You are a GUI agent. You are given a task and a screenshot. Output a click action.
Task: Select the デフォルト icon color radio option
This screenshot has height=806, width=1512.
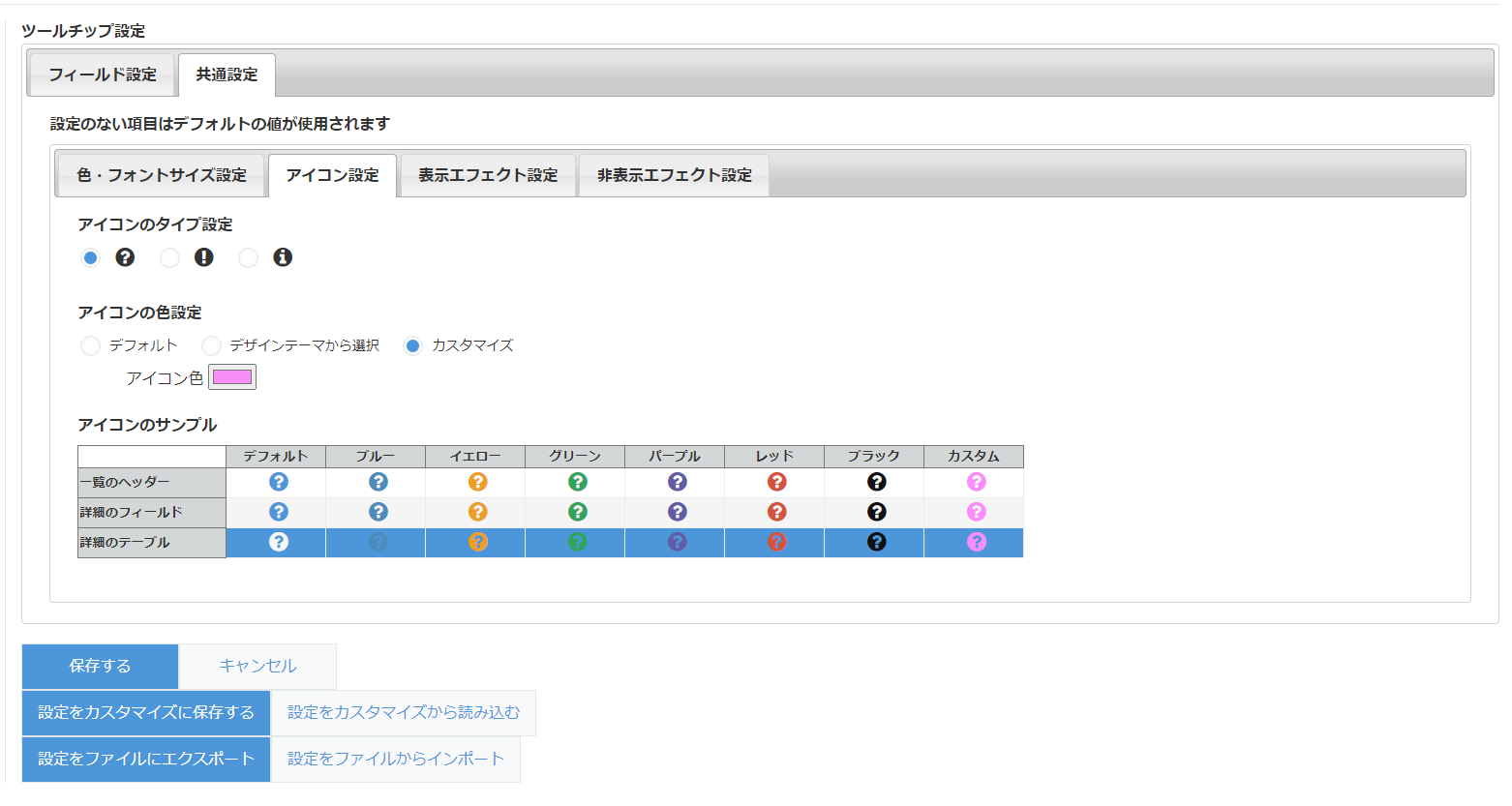point(90,345)
